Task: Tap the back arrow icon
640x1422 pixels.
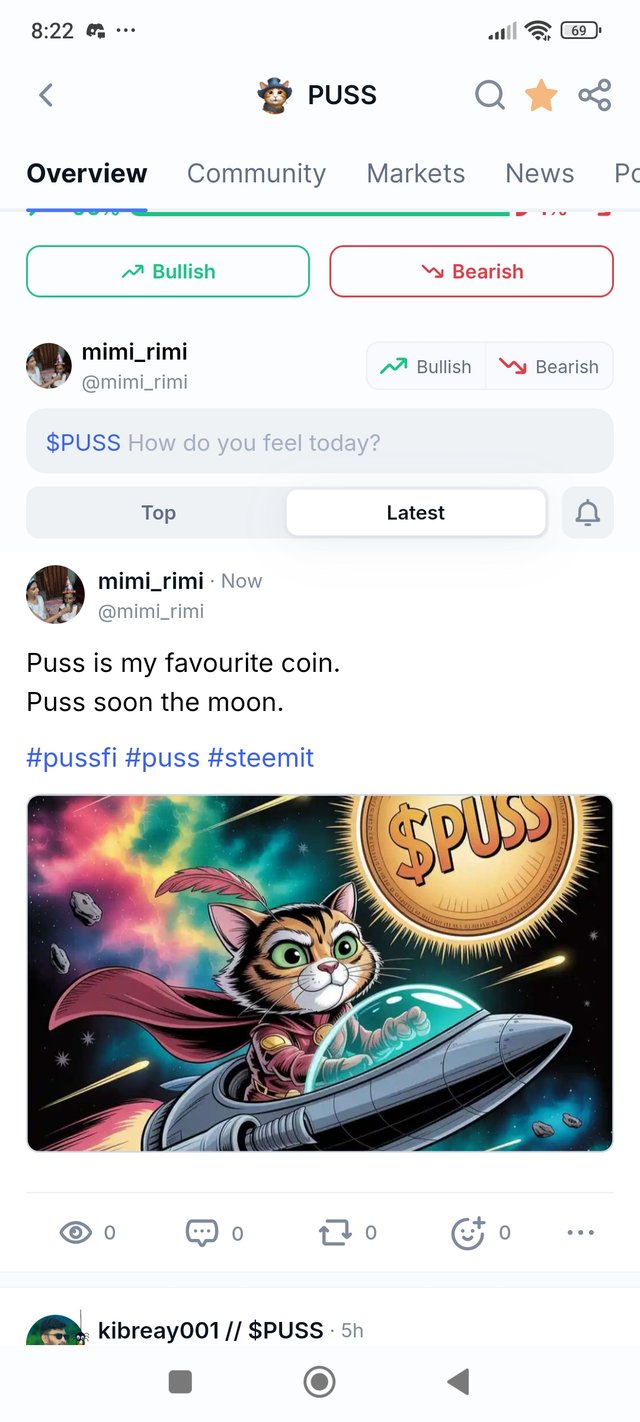Action: [46, 95]
